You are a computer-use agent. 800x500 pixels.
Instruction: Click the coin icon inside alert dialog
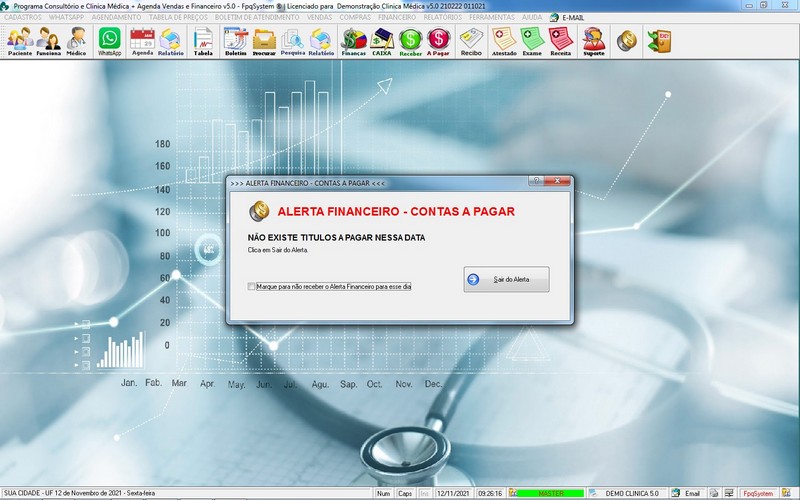259,211
